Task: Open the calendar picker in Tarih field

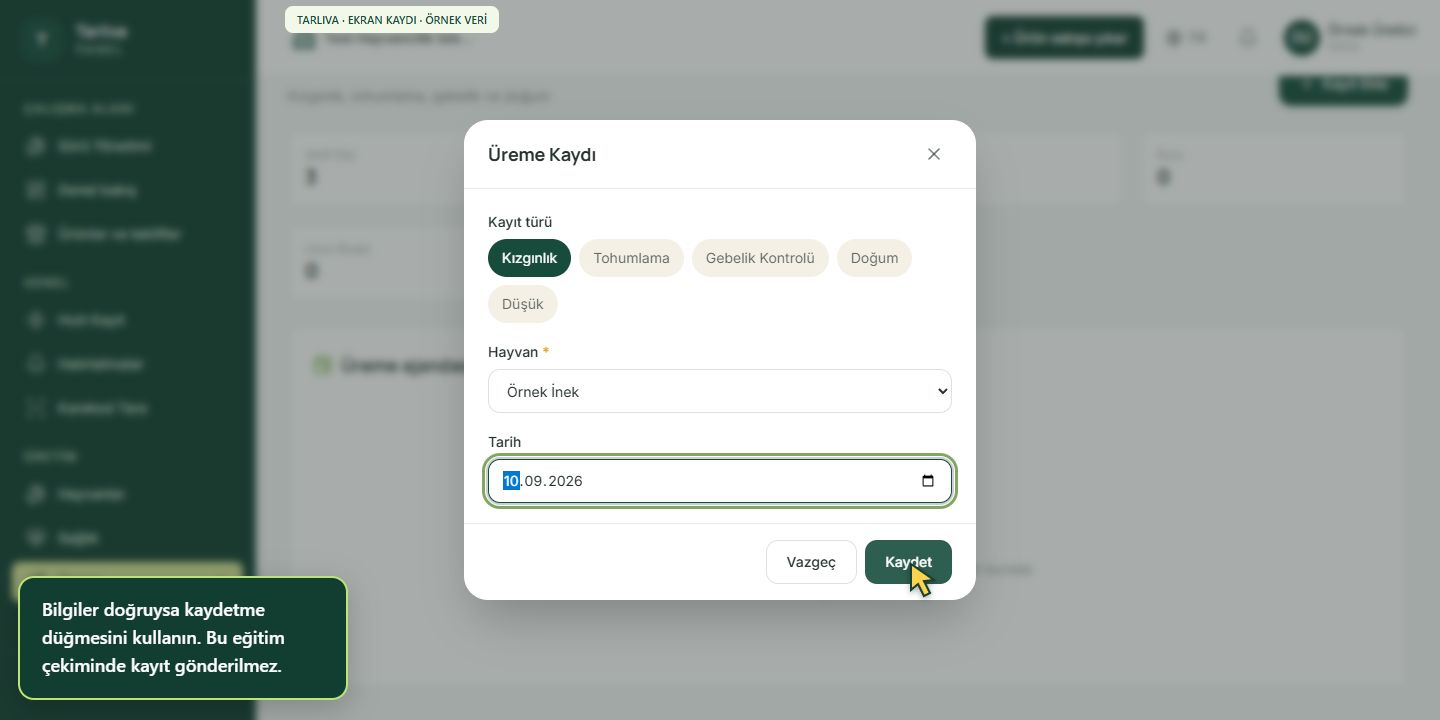Action: click(x=928, y=481)
